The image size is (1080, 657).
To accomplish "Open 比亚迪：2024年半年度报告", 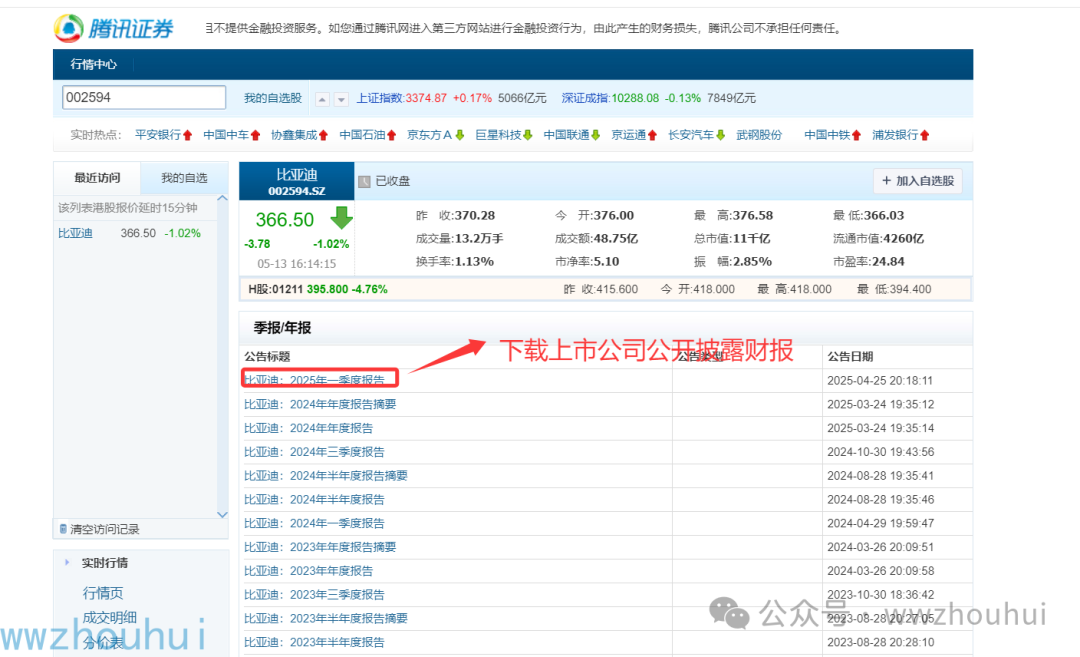I will pos(314,499).
